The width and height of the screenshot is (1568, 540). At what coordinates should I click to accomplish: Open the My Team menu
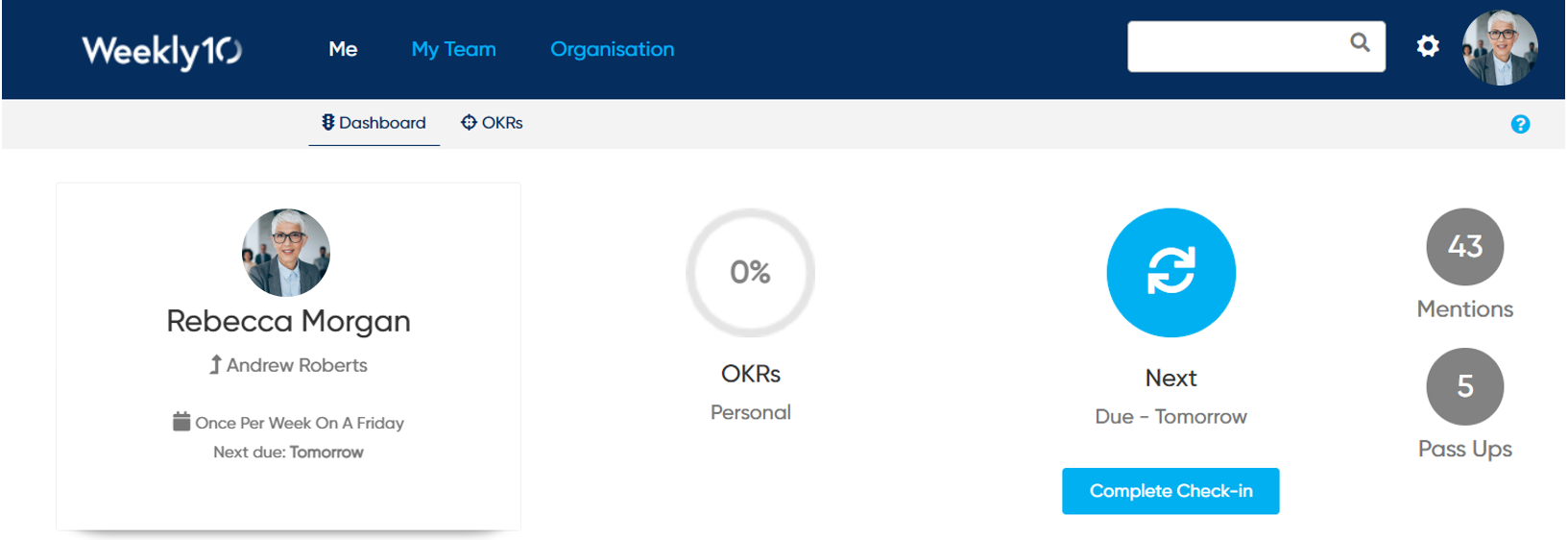pyautogui.click(x=453, y=49)
